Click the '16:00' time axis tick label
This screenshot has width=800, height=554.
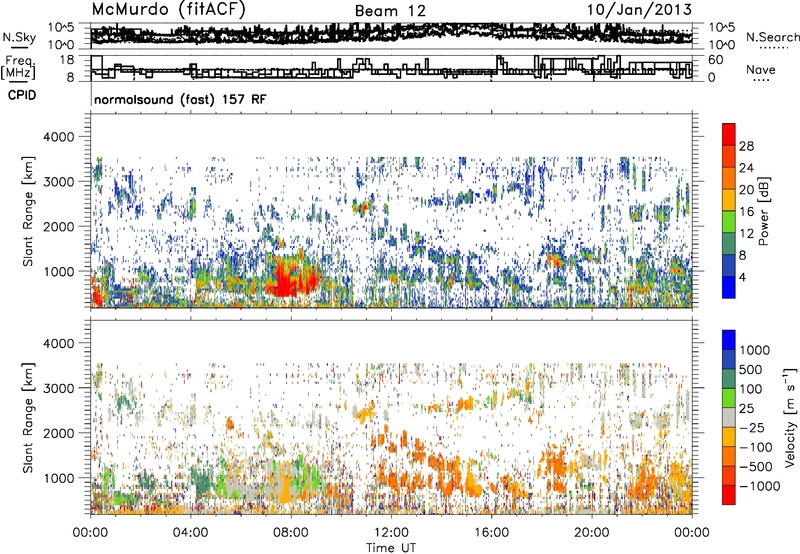tap(491, 533)
